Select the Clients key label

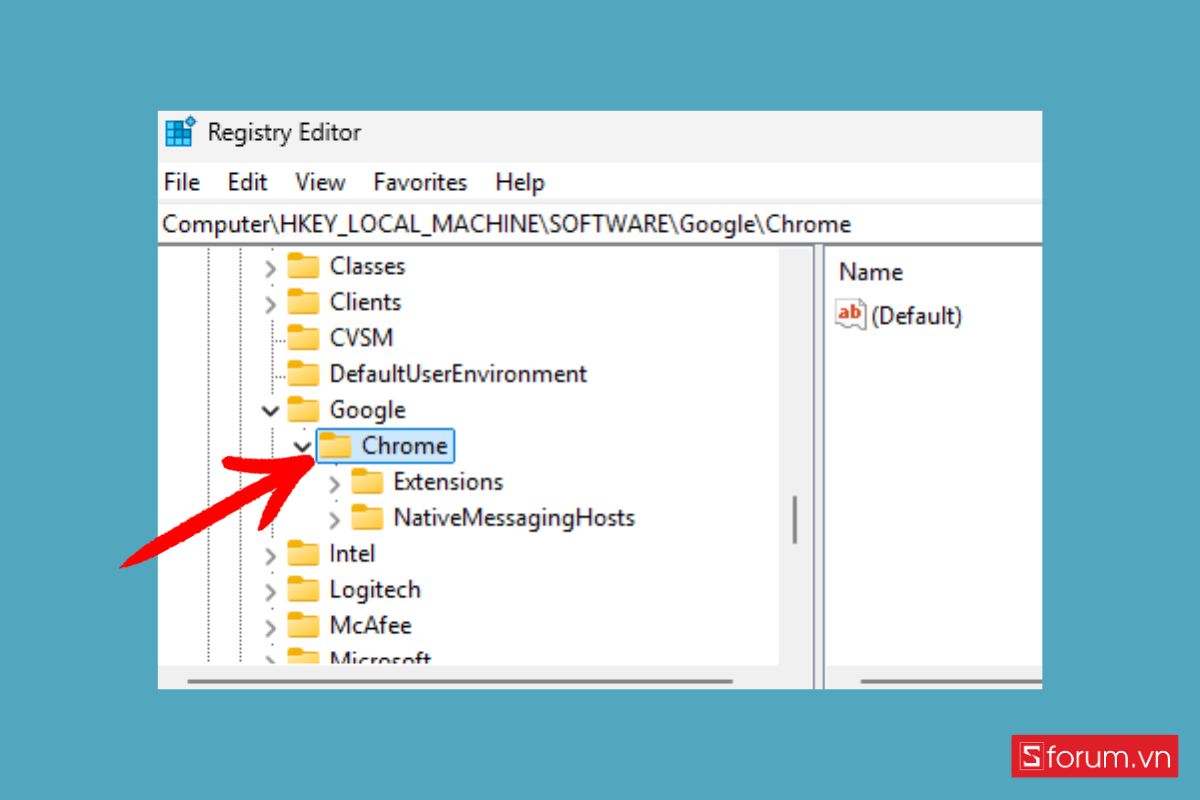pyautogui.click(x=365, y=302)
